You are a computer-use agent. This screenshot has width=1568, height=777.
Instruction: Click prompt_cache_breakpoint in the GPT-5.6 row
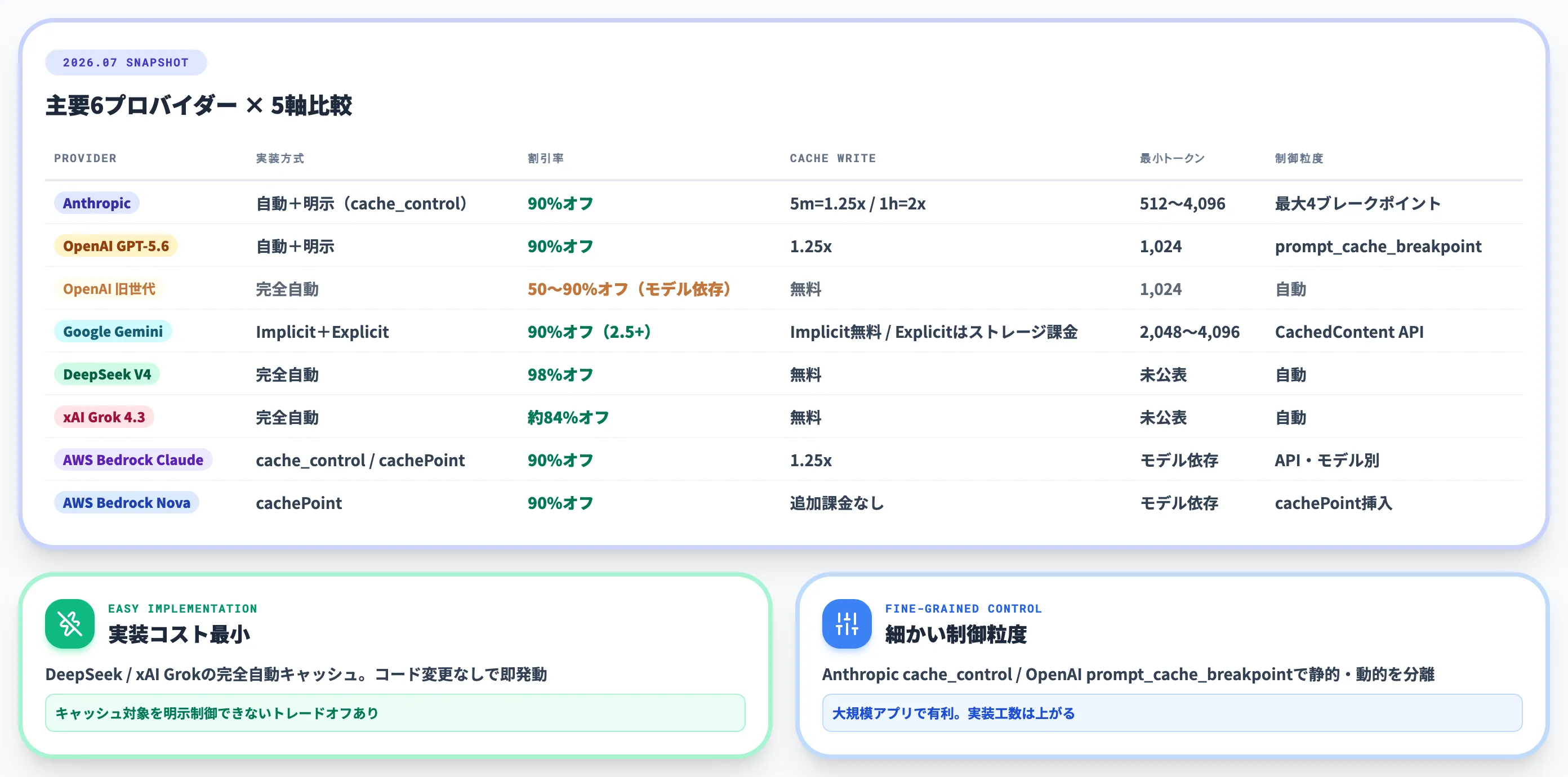[x=1378, y=246]
